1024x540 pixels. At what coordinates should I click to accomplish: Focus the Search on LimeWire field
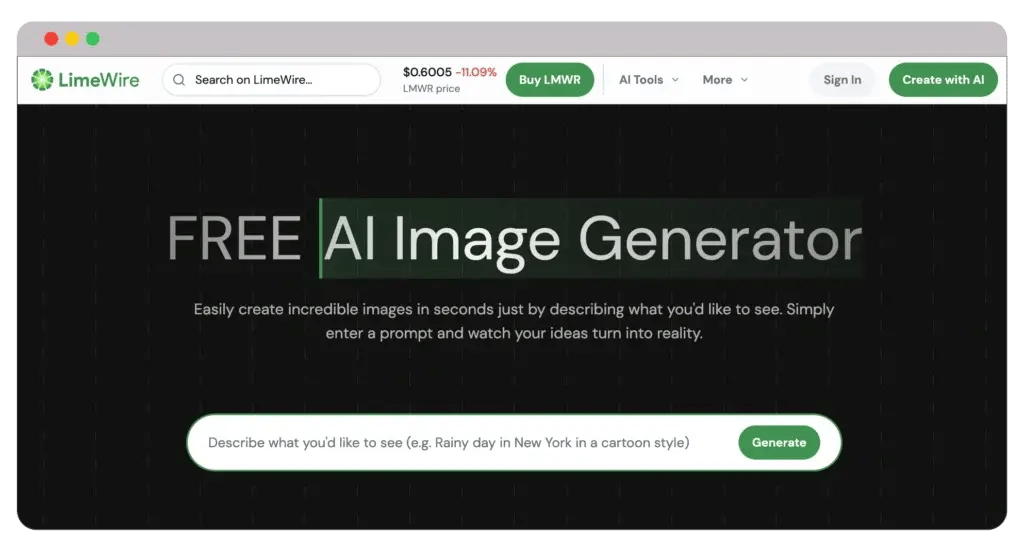click(x=280, y=80)
